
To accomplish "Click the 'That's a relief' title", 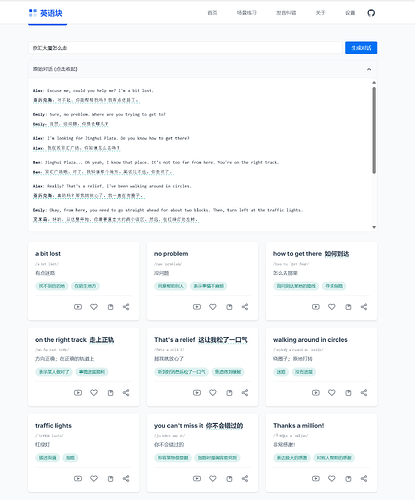I will click(174, 340).
